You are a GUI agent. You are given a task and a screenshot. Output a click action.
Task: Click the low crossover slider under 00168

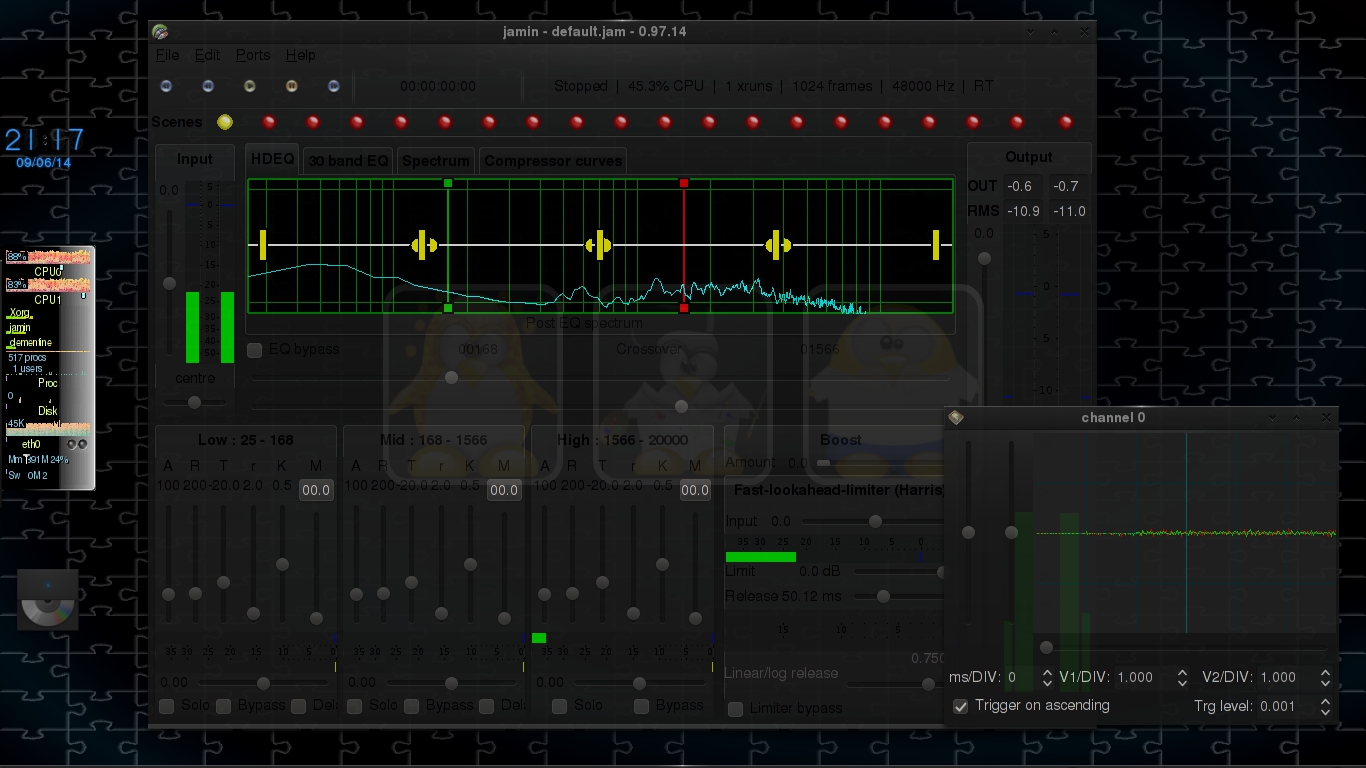click(451, 377)
